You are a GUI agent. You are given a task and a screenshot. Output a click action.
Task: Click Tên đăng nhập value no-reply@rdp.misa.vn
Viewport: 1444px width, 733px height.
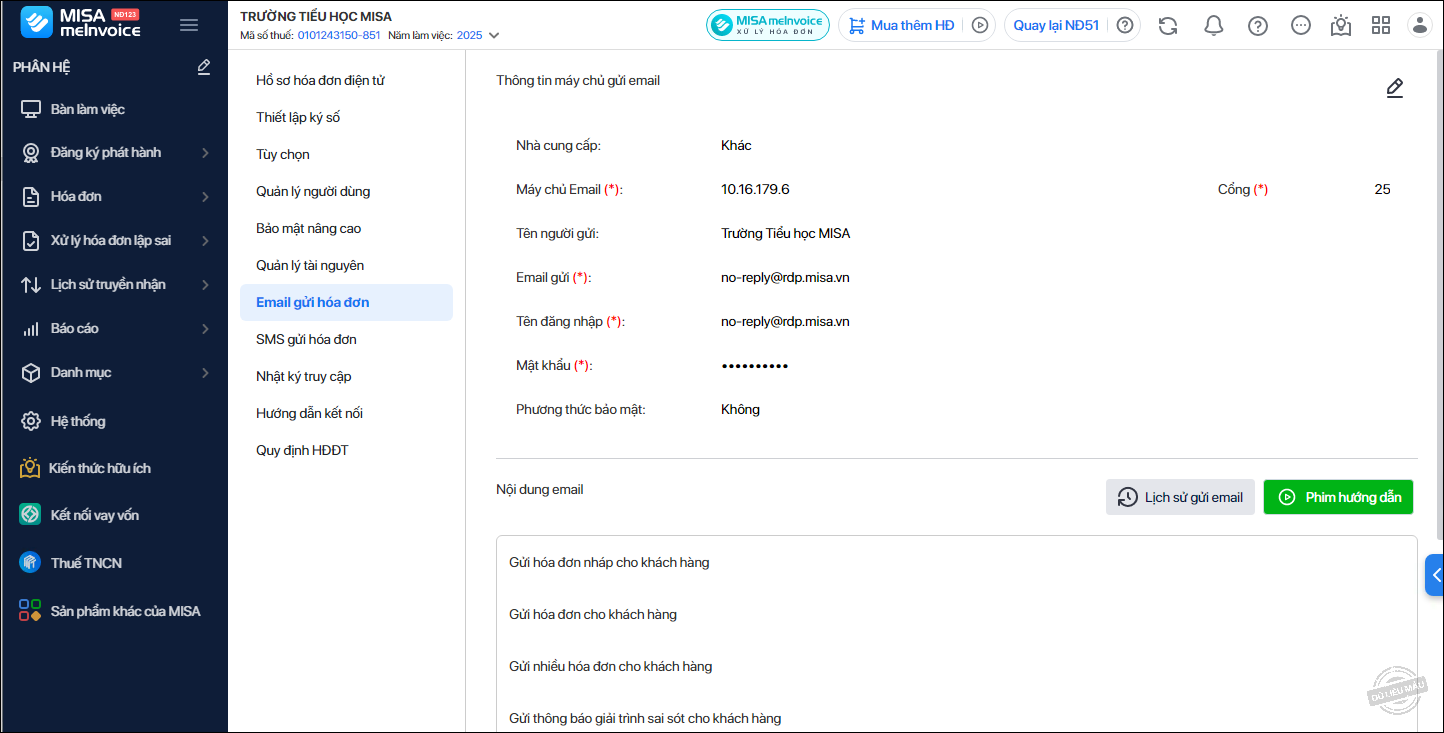tap(785, 321)
